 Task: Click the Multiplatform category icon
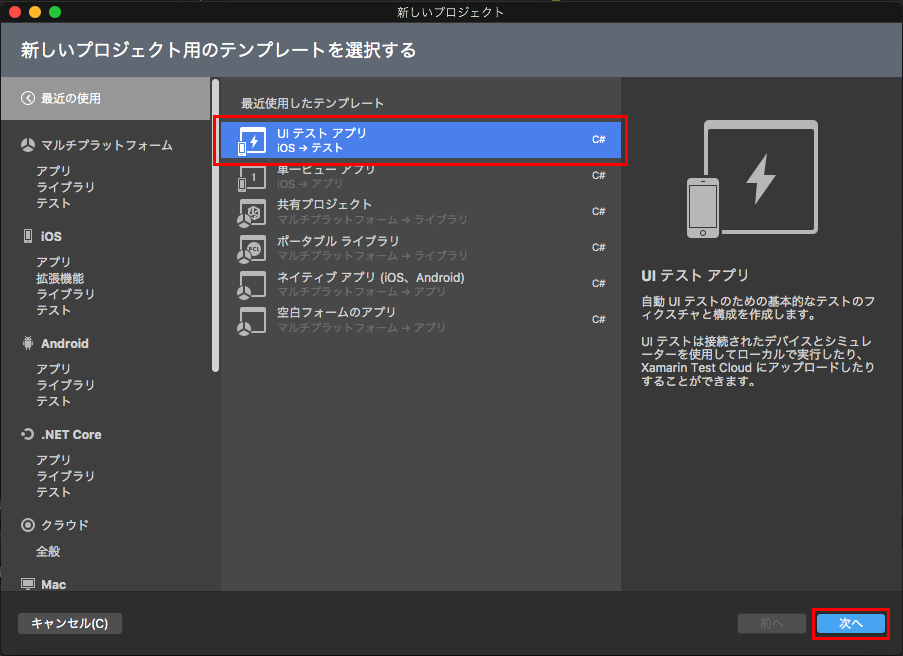pos(28,145)
